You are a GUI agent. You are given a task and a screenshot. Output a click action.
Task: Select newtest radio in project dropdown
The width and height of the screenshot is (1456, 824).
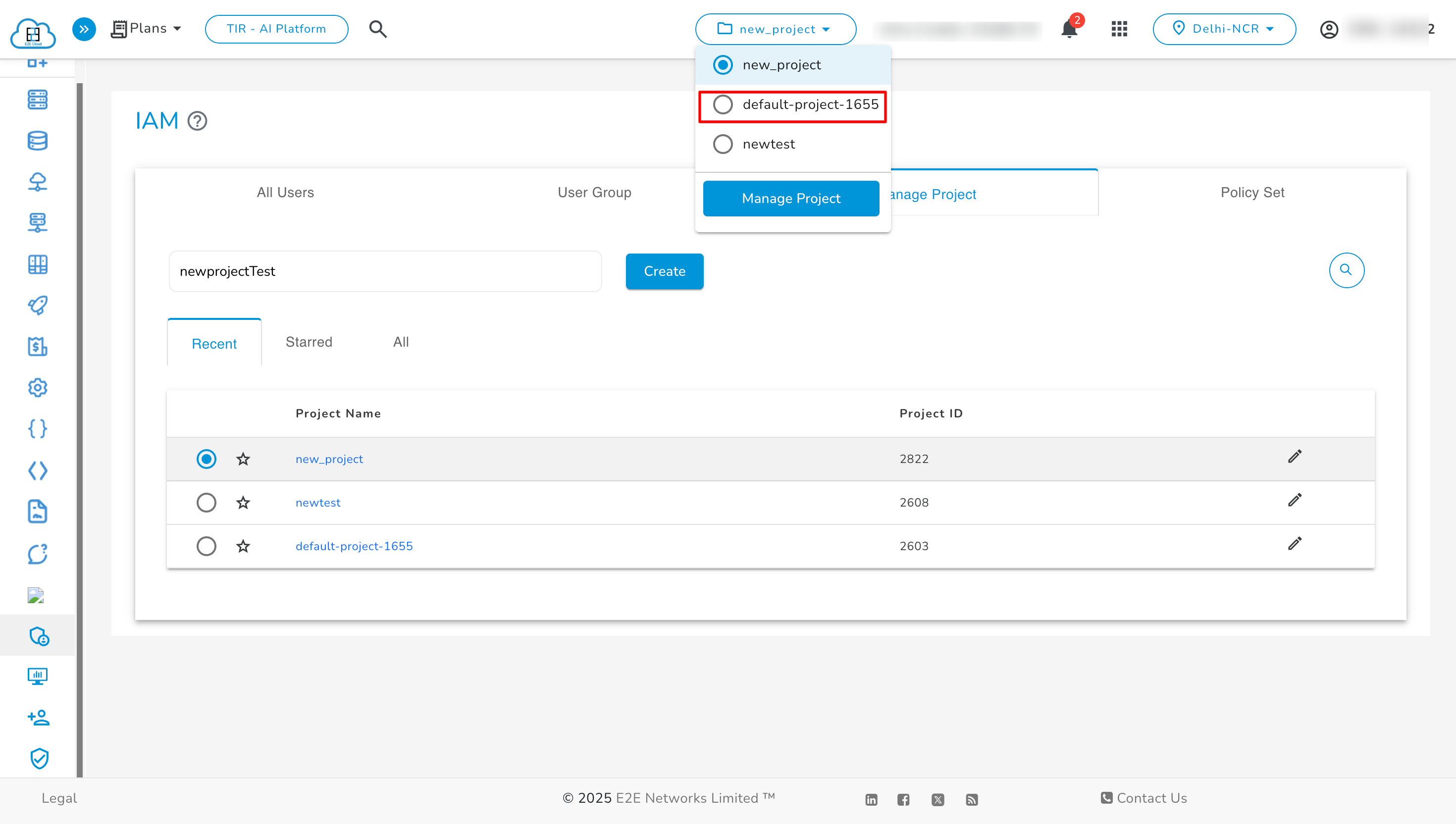point(723,144)
